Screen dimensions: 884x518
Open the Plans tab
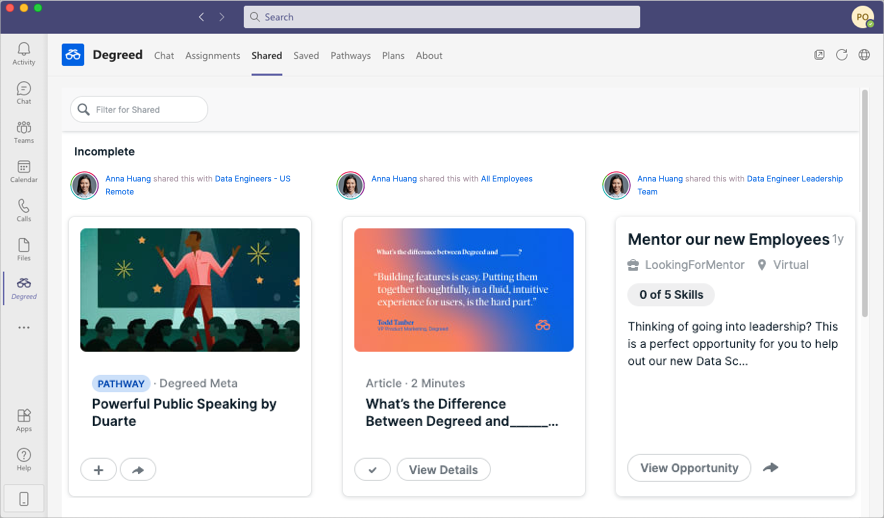point(393,55)
